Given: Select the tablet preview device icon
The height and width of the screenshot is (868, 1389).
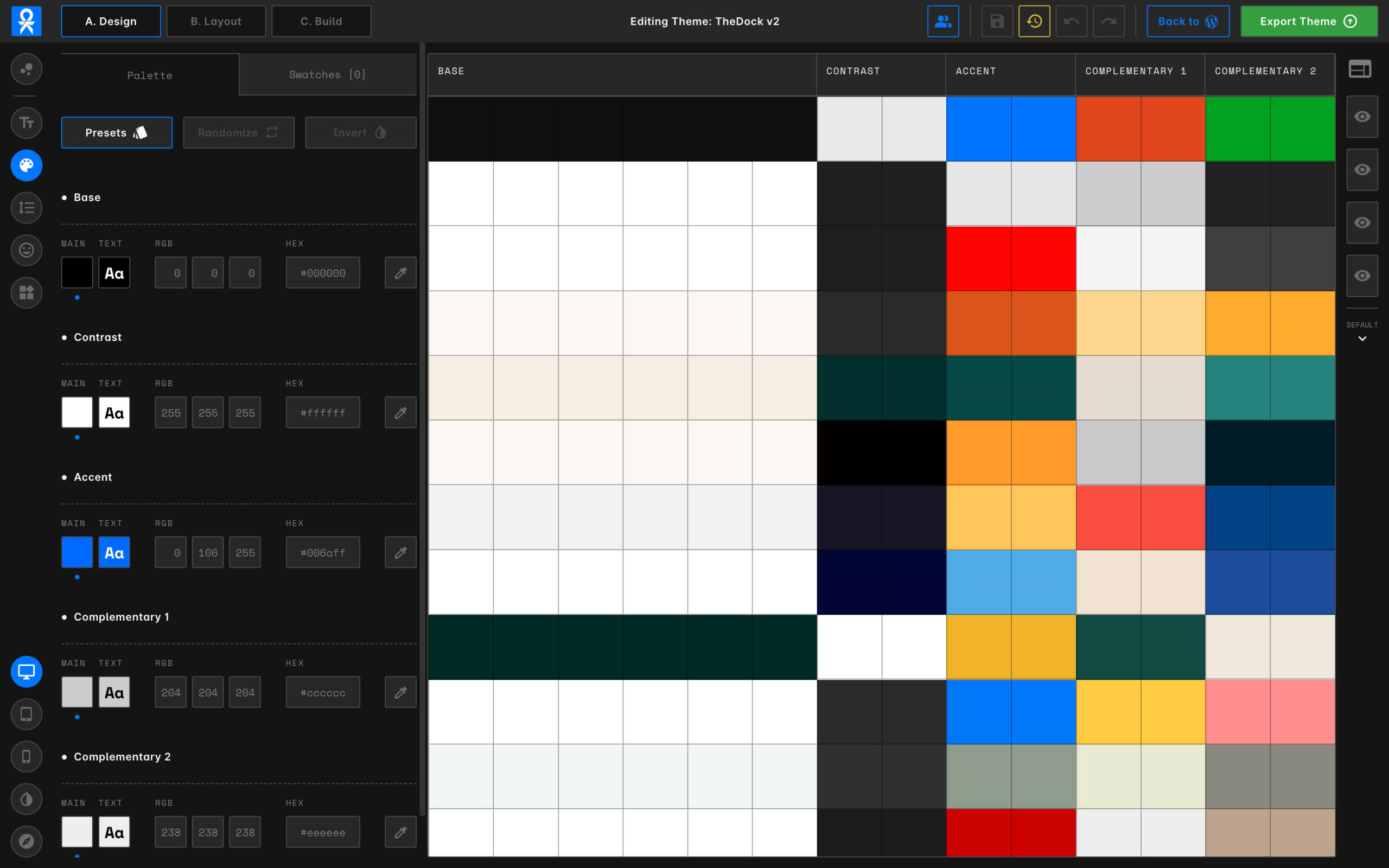Looking at the screenshot, I should coord(27,714).
